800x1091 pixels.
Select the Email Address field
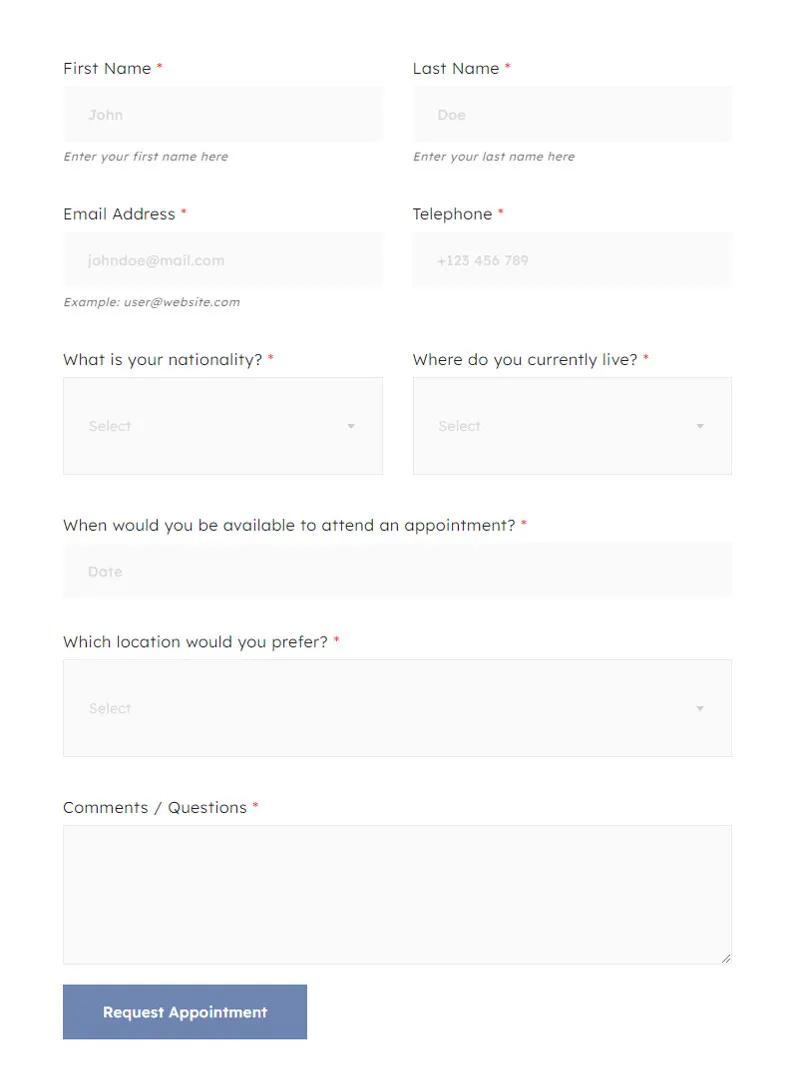click(x=223, y=260)
